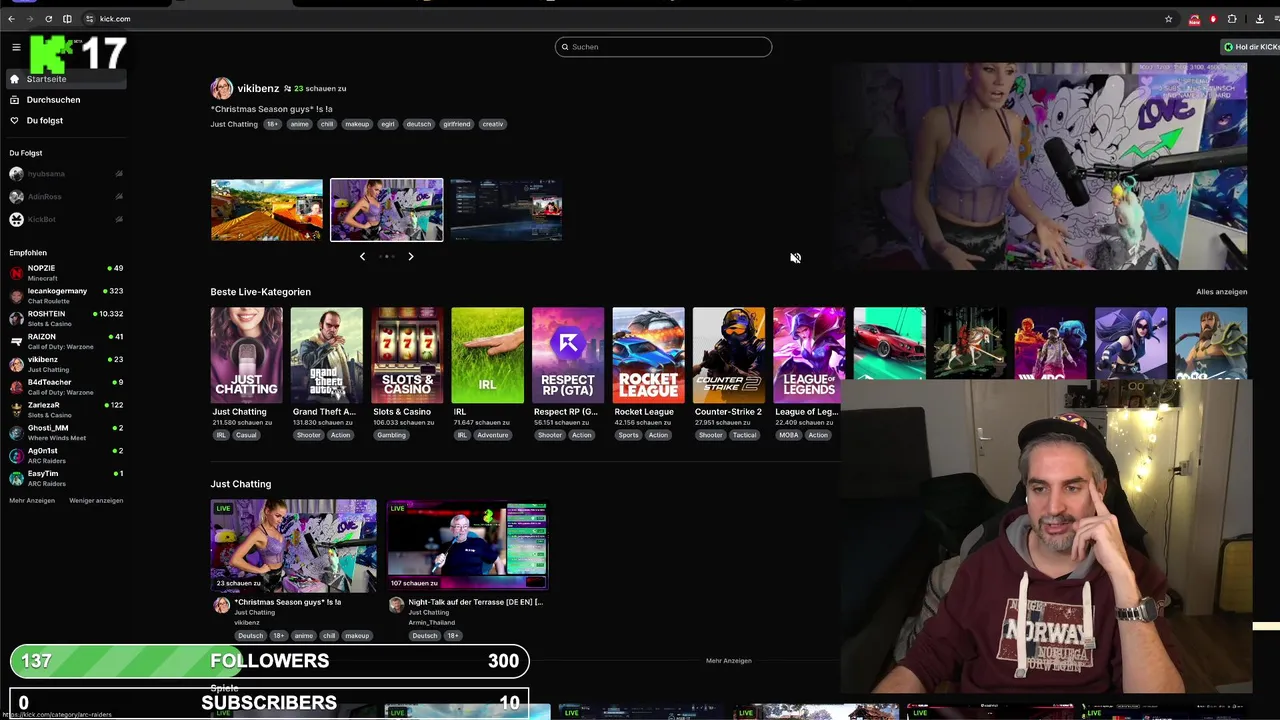
Task: Open the Just Chatting section heading
Action: click(x=240, y=484)
